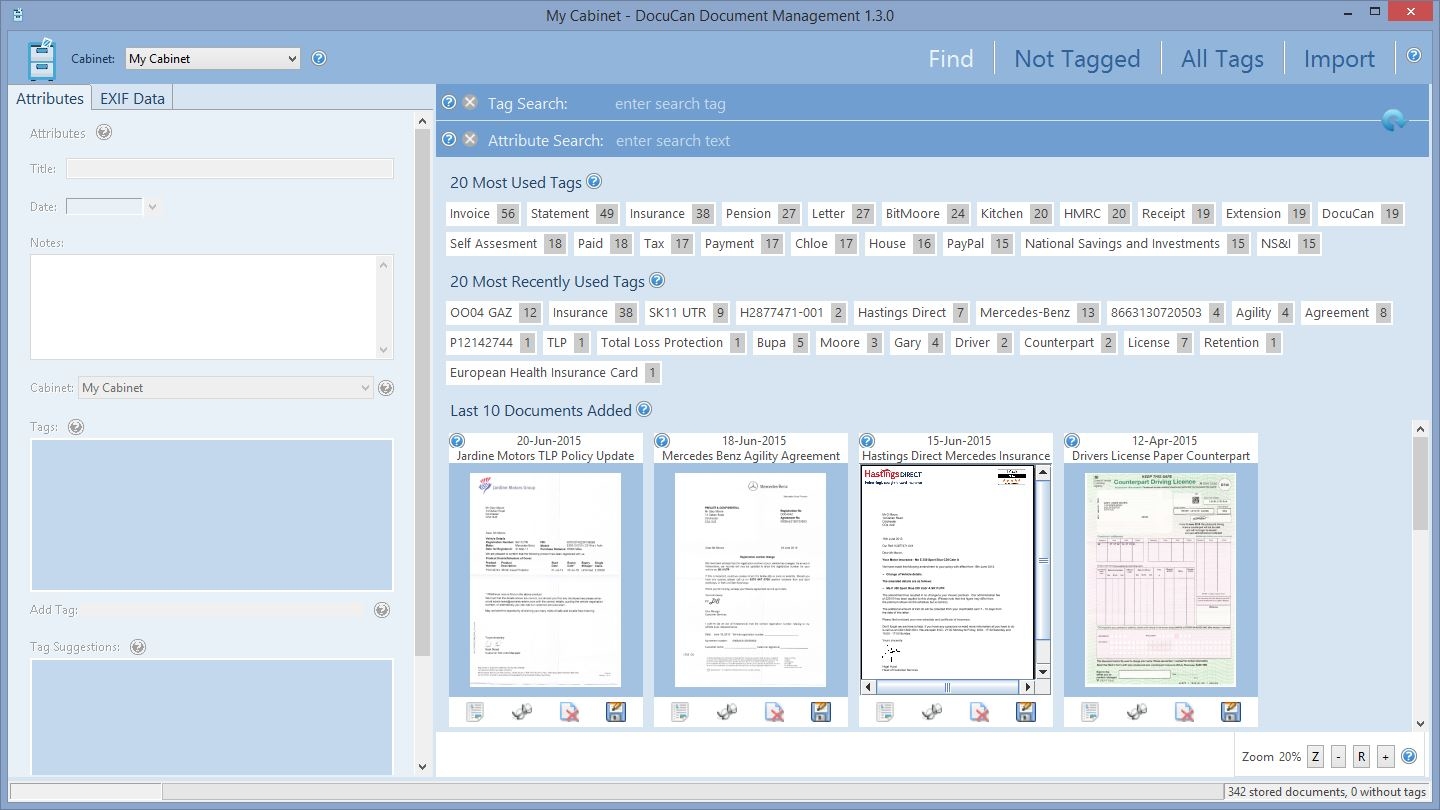Image resolution: width=1440 pixels, height=810 pixels.
Task: Open the Not Tagged view
Action: [1077, 59]
